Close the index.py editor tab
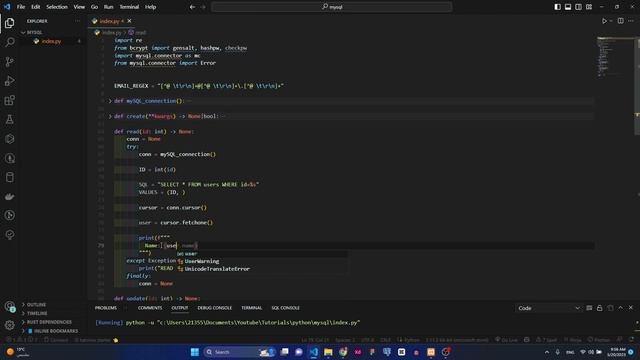This screenshot has height=360, width=640. point(129,21)
